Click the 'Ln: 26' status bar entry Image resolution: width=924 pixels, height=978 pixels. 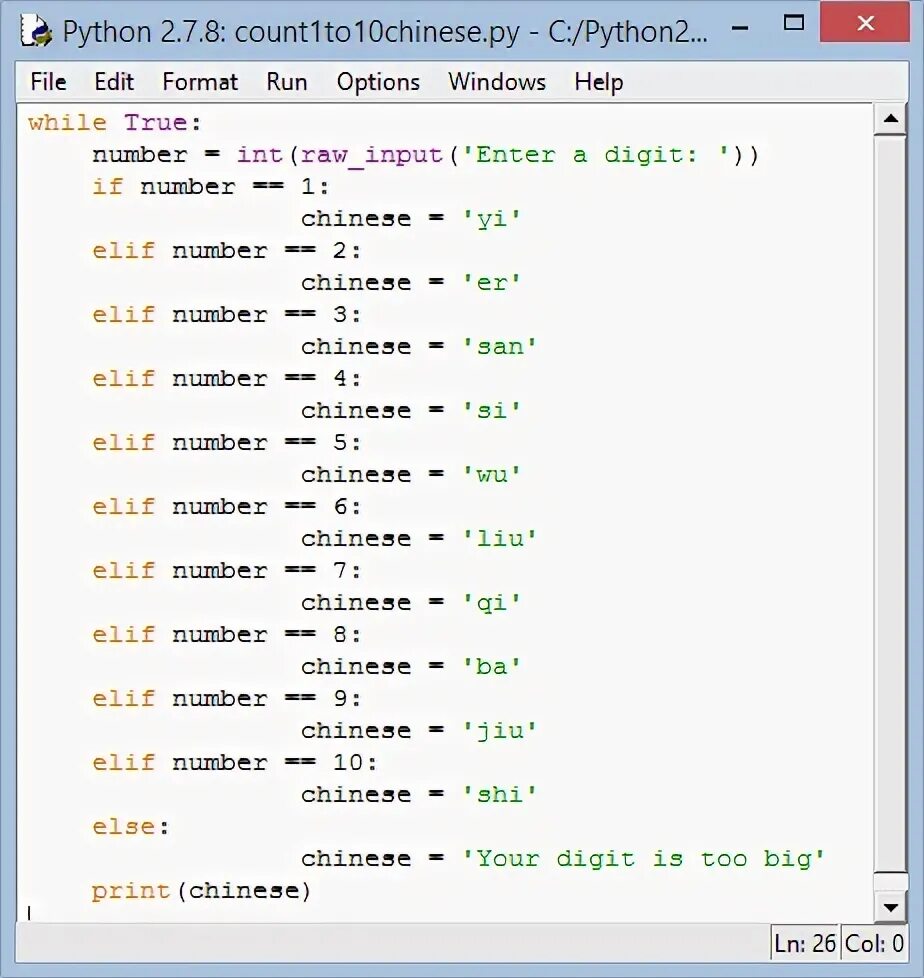pyautogui.click(x=805, y=943)
